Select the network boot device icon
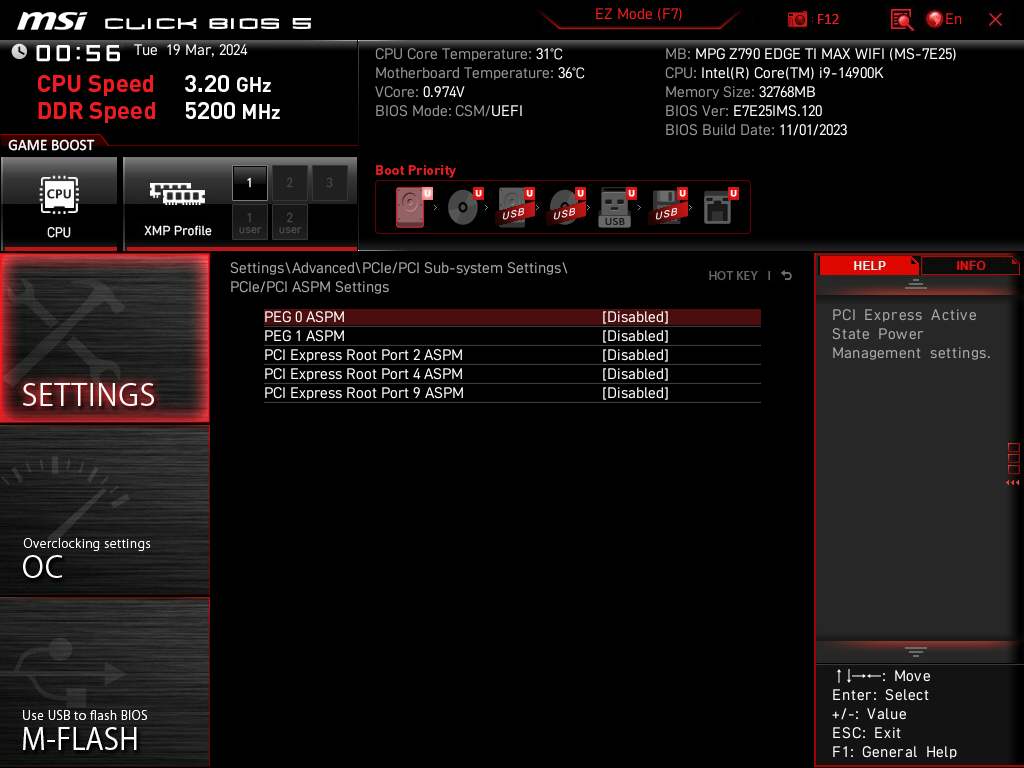The image size is (1024, 768). [x=720, y=207]
